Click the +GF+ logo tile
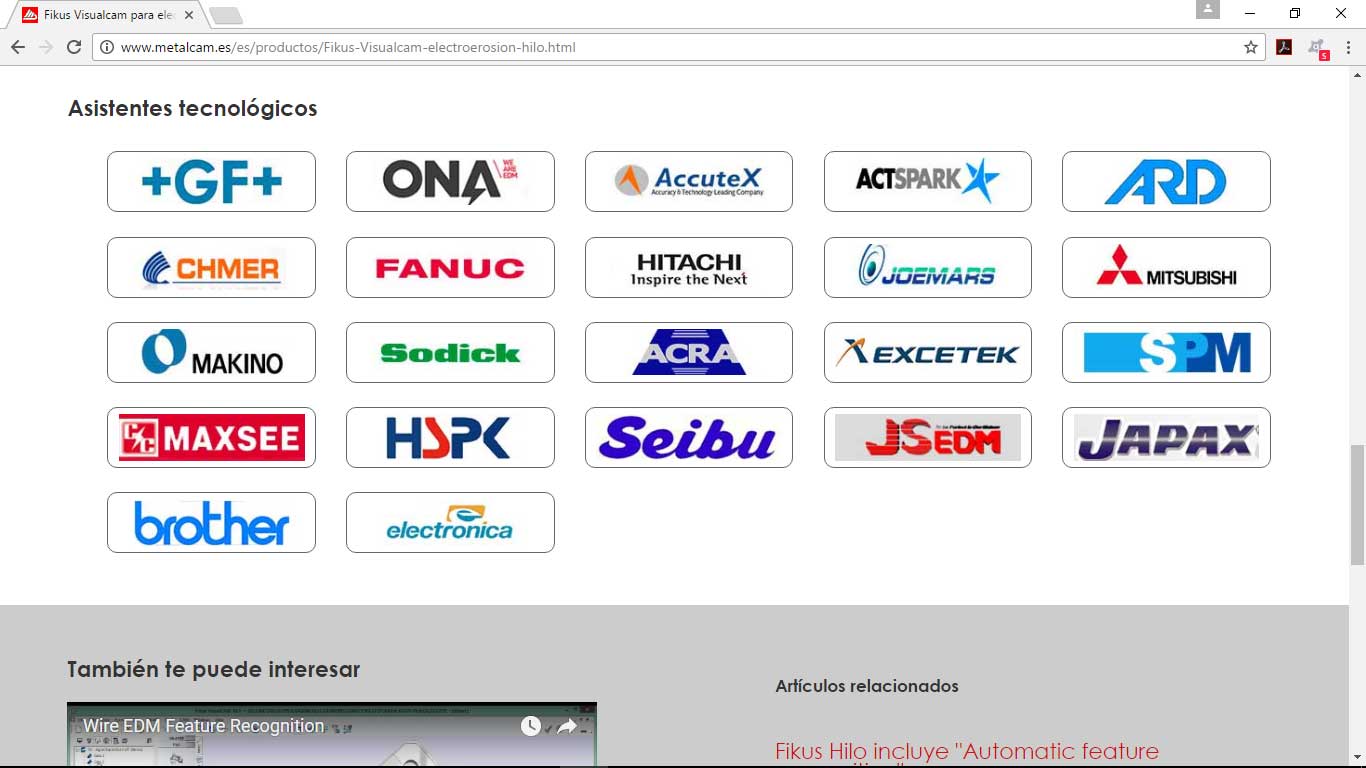Viewport: 1366px width, 768px height. [211, 181]
